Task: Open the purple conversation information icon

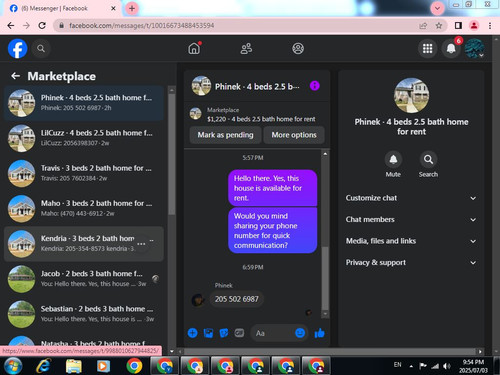Action: point(314,86)
